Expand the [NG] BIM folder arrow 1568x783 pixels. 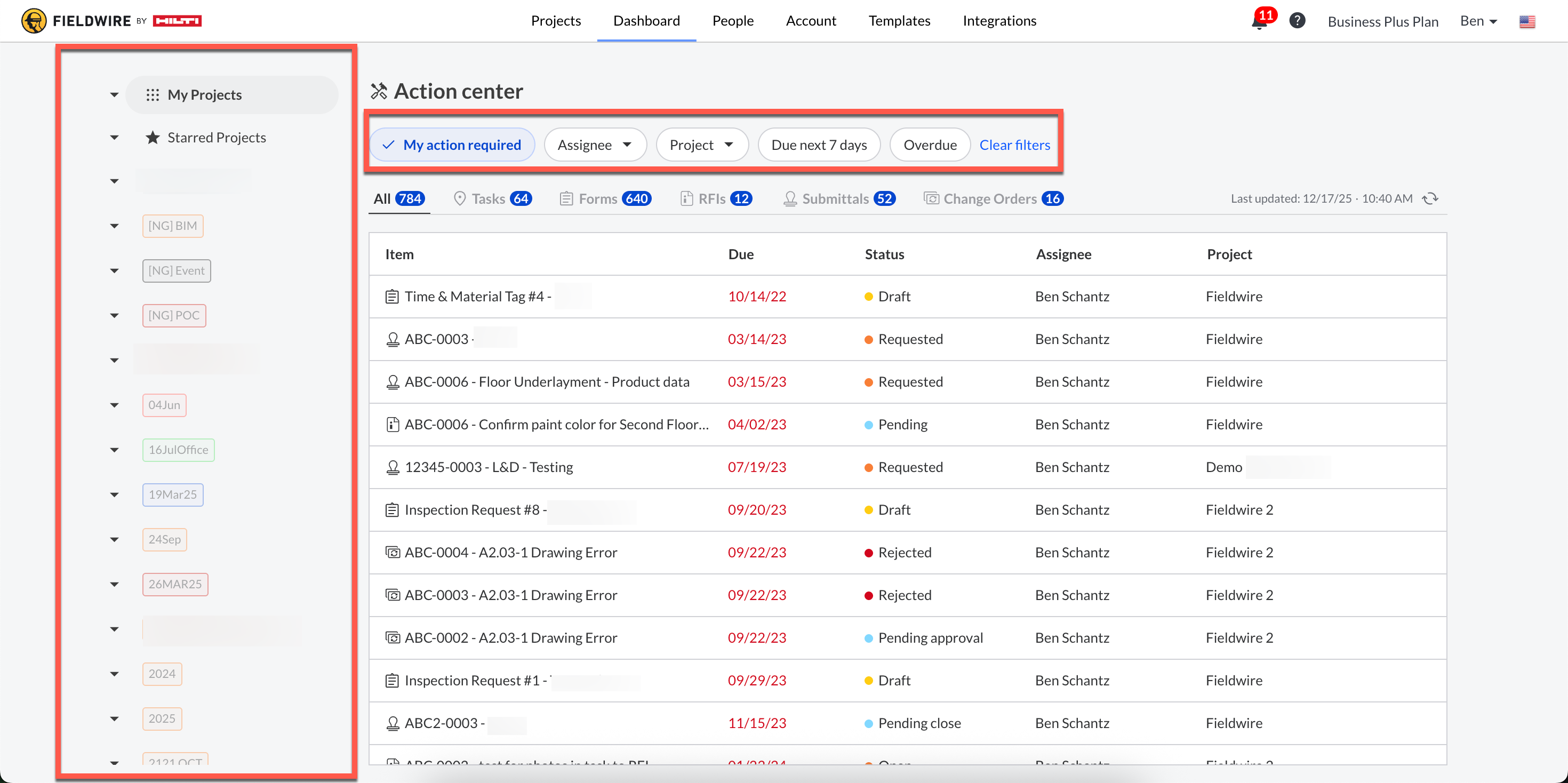coord(115,226)
